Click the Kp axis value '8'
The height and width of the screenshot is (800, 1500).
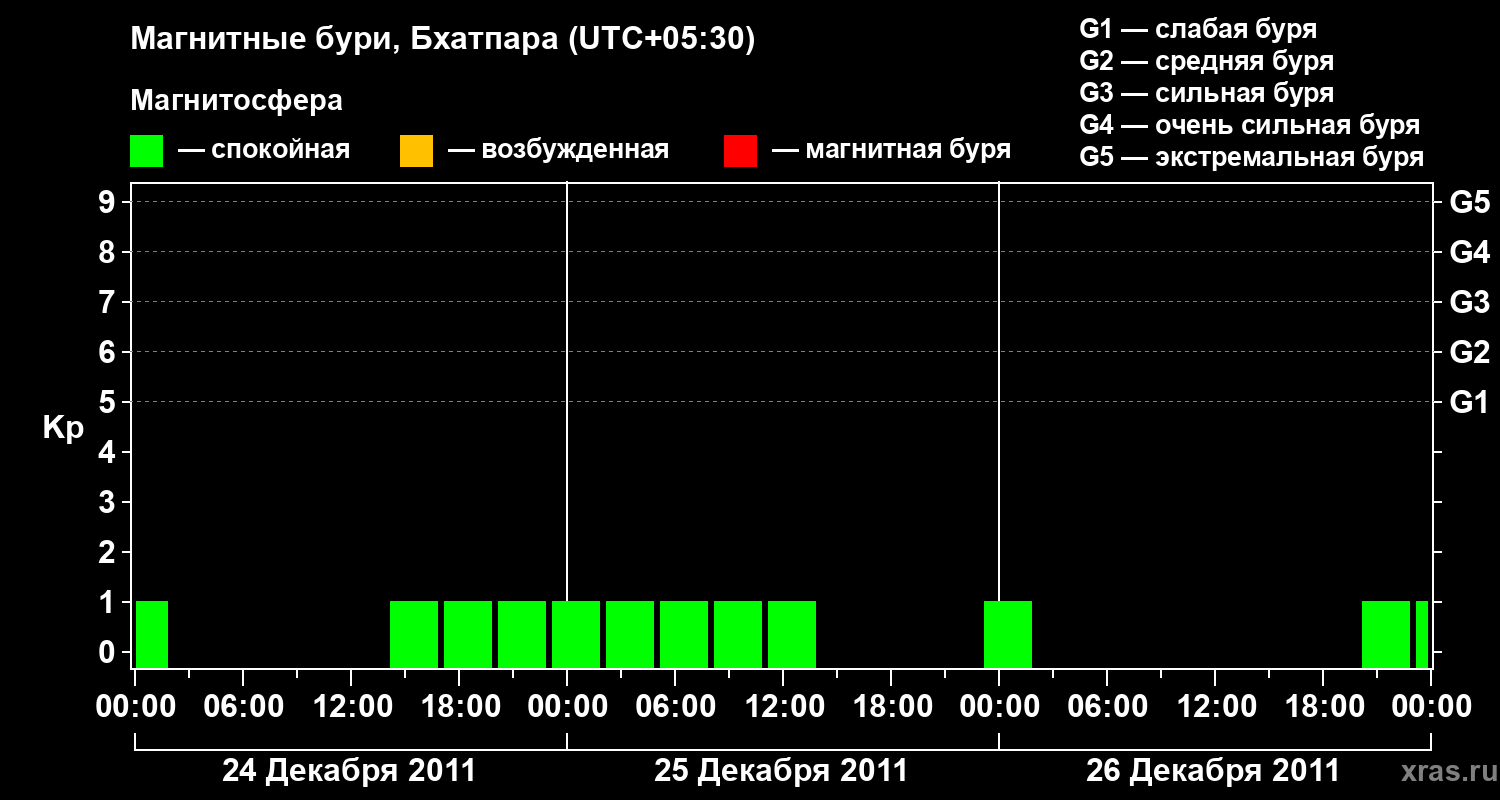[x=109, y=252]
